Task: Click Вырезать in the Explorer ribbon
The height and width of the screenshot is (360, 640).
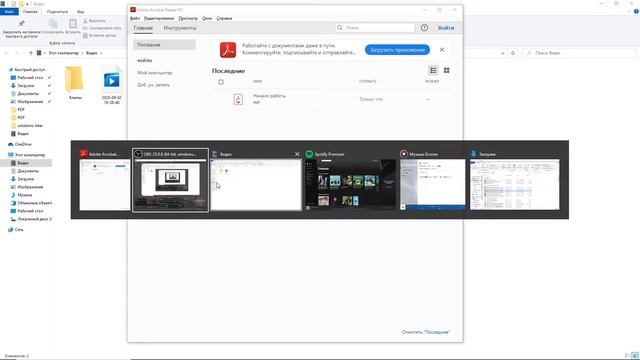Action: [x=94, y=20]
